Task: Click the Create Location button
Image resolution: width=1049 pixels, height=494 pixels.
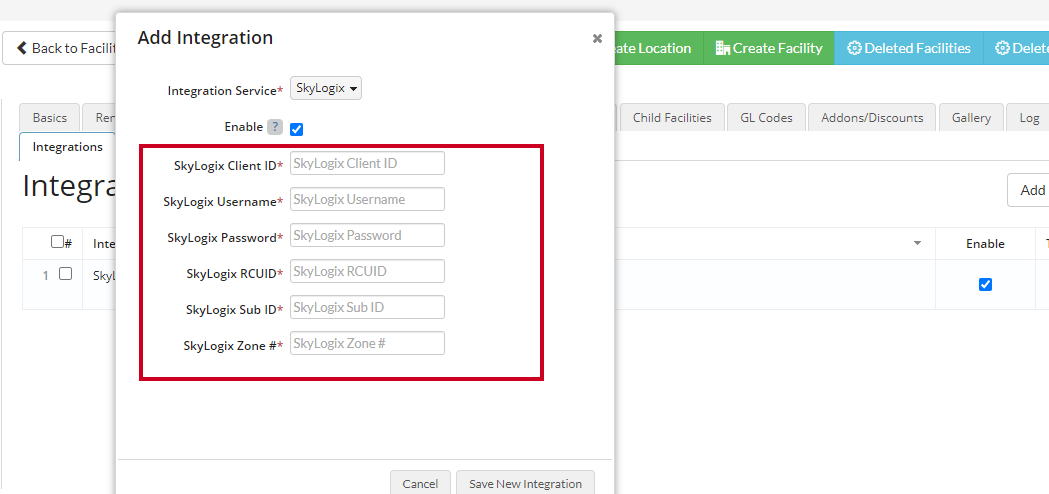Action: click(x=658, y=48)
